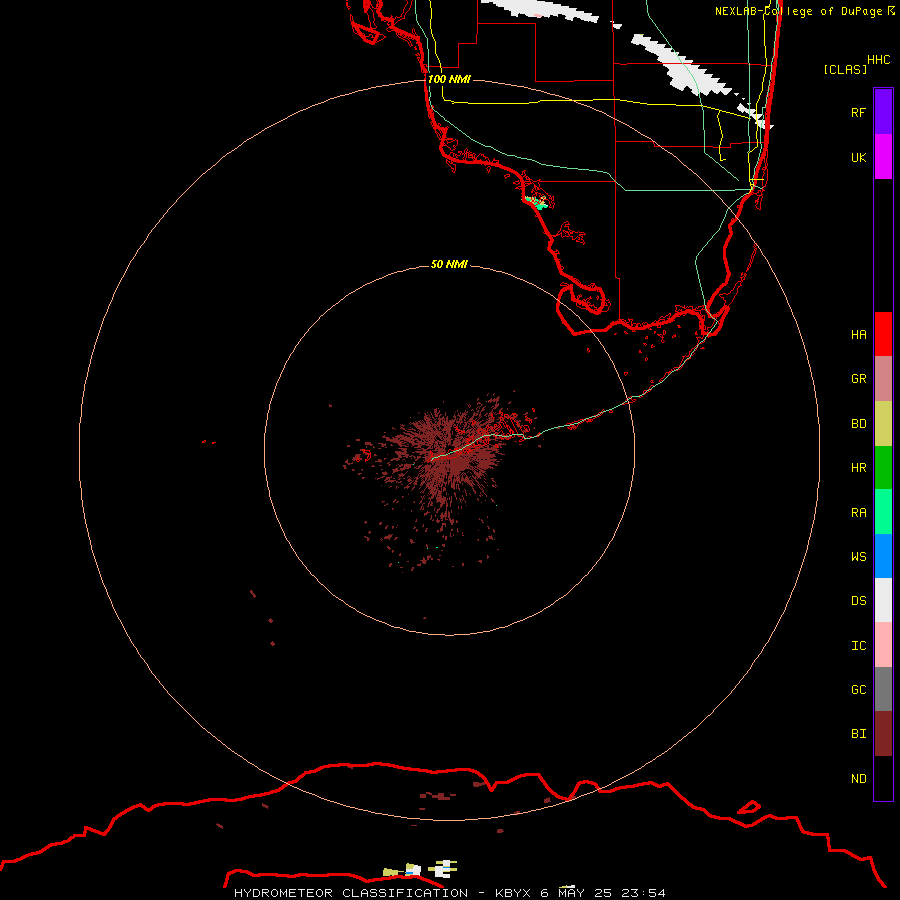900x900 pixels.
Task: Click the BD legend label
Action: click(x=858, y=424)
